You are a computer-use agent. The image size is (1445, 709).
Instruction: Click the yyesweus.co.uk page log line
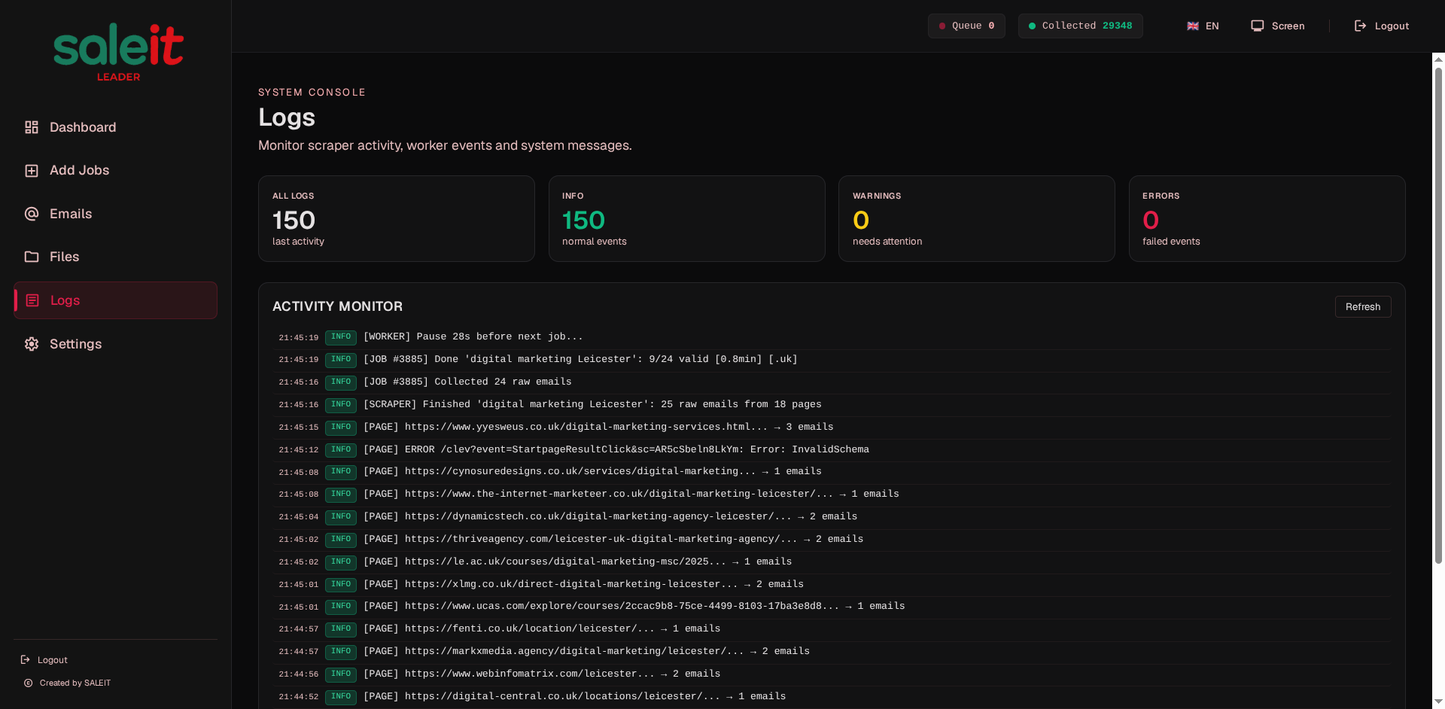pyautogui.click(x=832, y=427)
